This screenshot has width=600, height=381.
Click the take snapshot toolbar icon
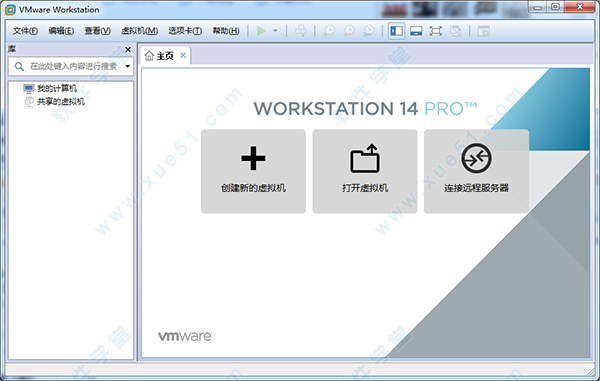[329, 31]
